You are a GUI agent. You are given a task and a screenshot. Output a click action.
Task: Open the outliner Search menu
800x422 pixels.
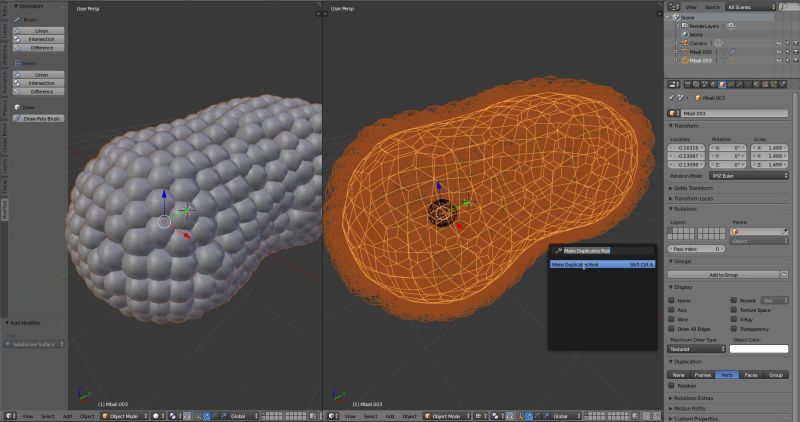click(711, 7)
